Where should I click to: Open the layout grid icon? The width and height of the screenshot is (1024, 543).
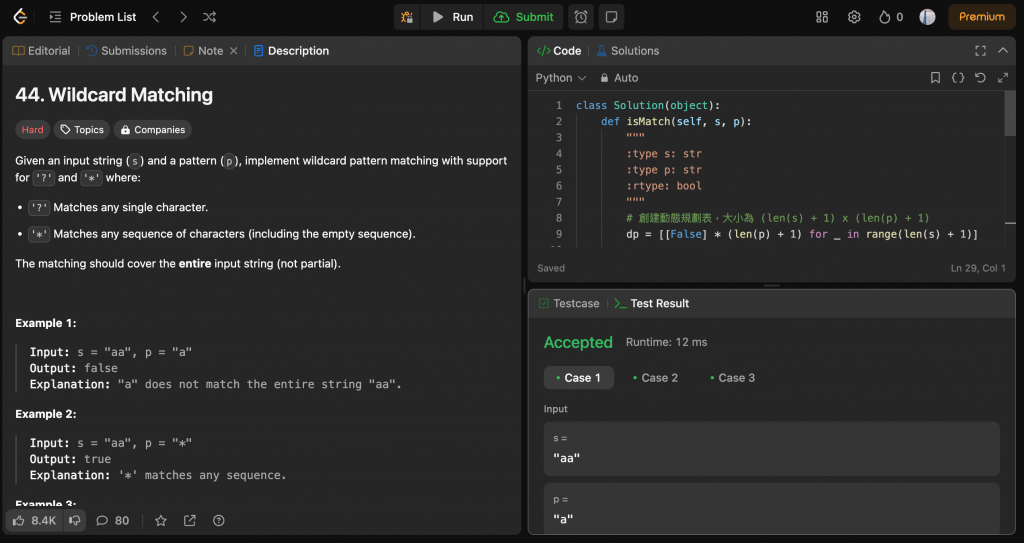(x=822, y=17)
